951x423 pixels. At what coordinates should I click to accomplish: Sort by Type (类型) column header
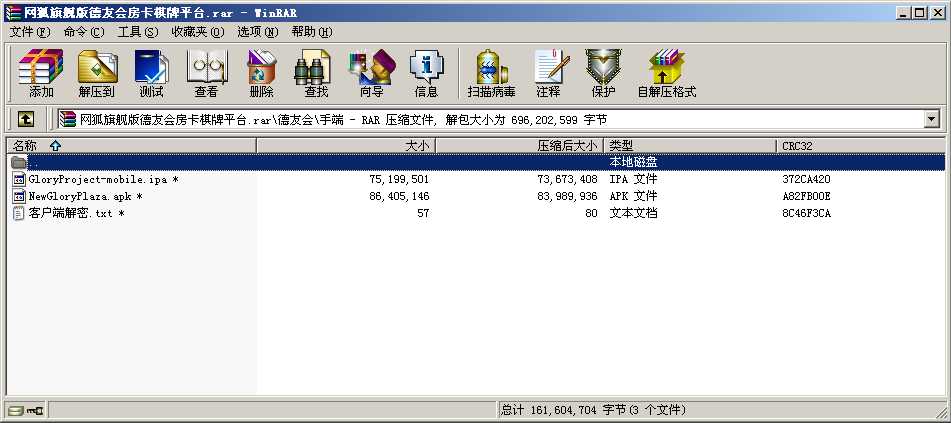tap(690, 146)
